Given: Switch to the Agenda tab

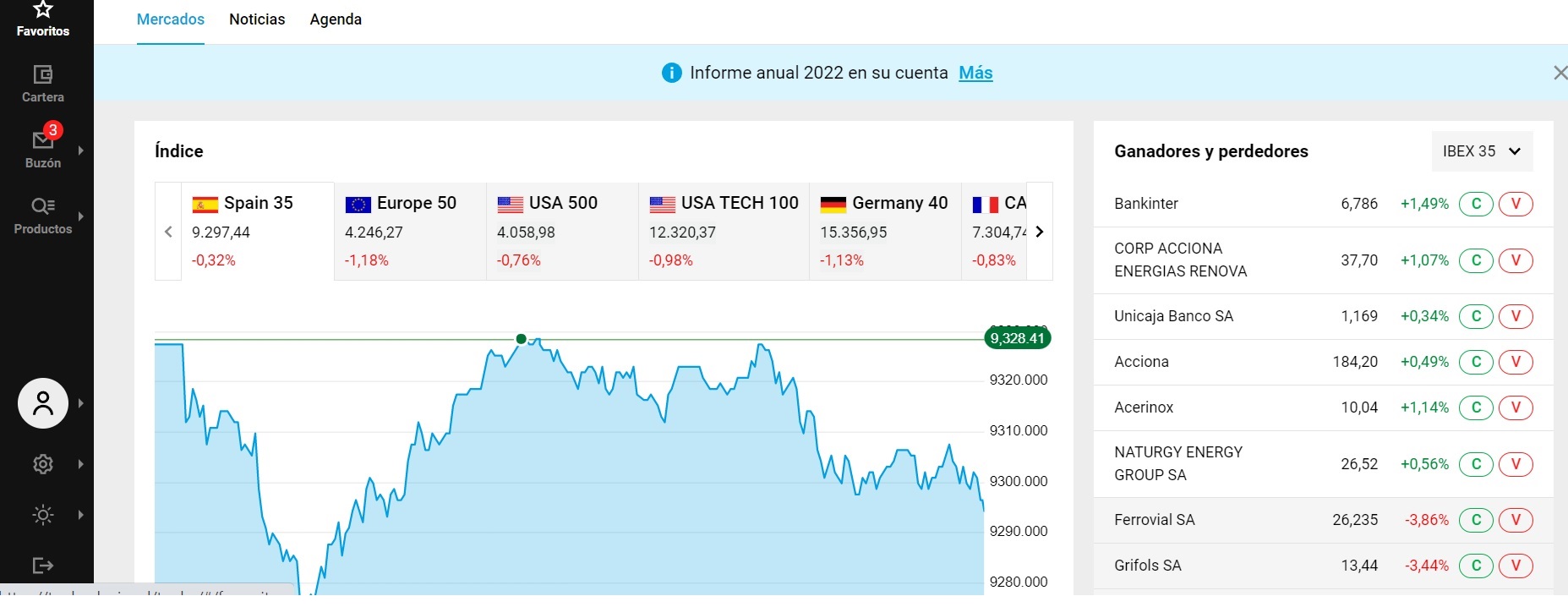Looking at the screenshot, I should click(x=336, y=19).
